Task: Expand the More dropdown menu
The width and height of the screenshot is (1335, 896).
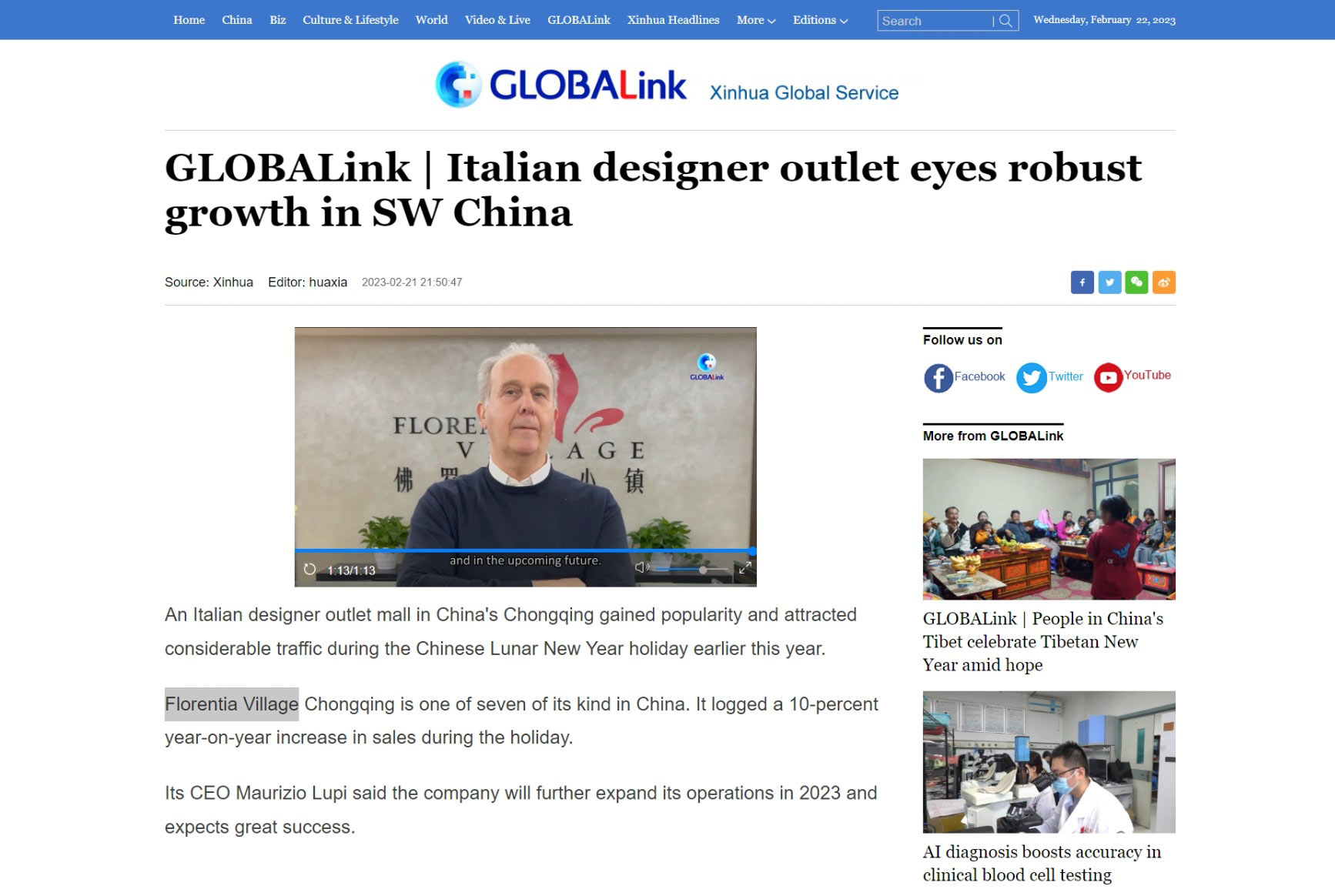Action: pos(755,20)
